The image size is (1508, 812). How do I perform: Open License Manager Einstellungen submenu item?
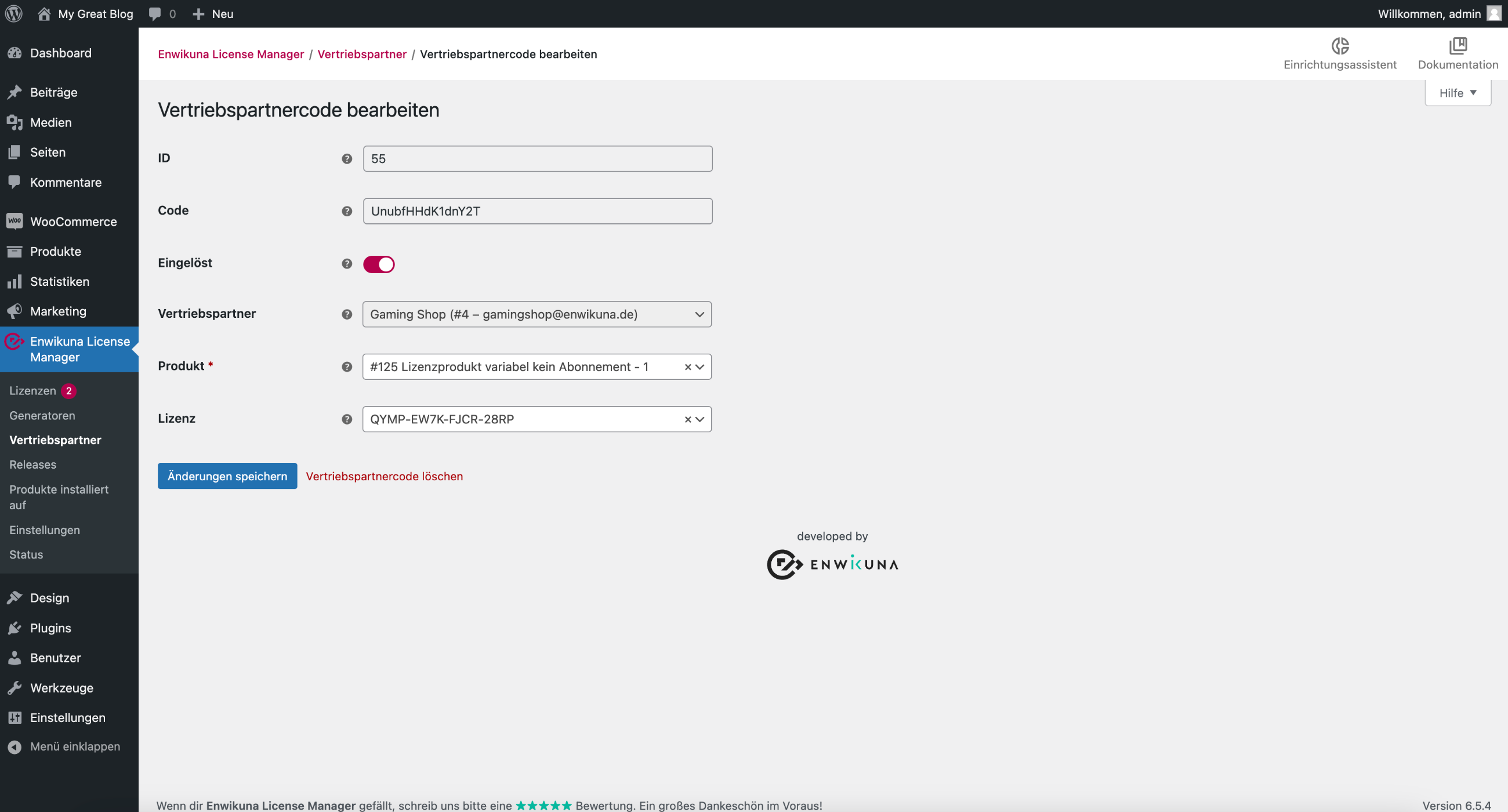45,530
